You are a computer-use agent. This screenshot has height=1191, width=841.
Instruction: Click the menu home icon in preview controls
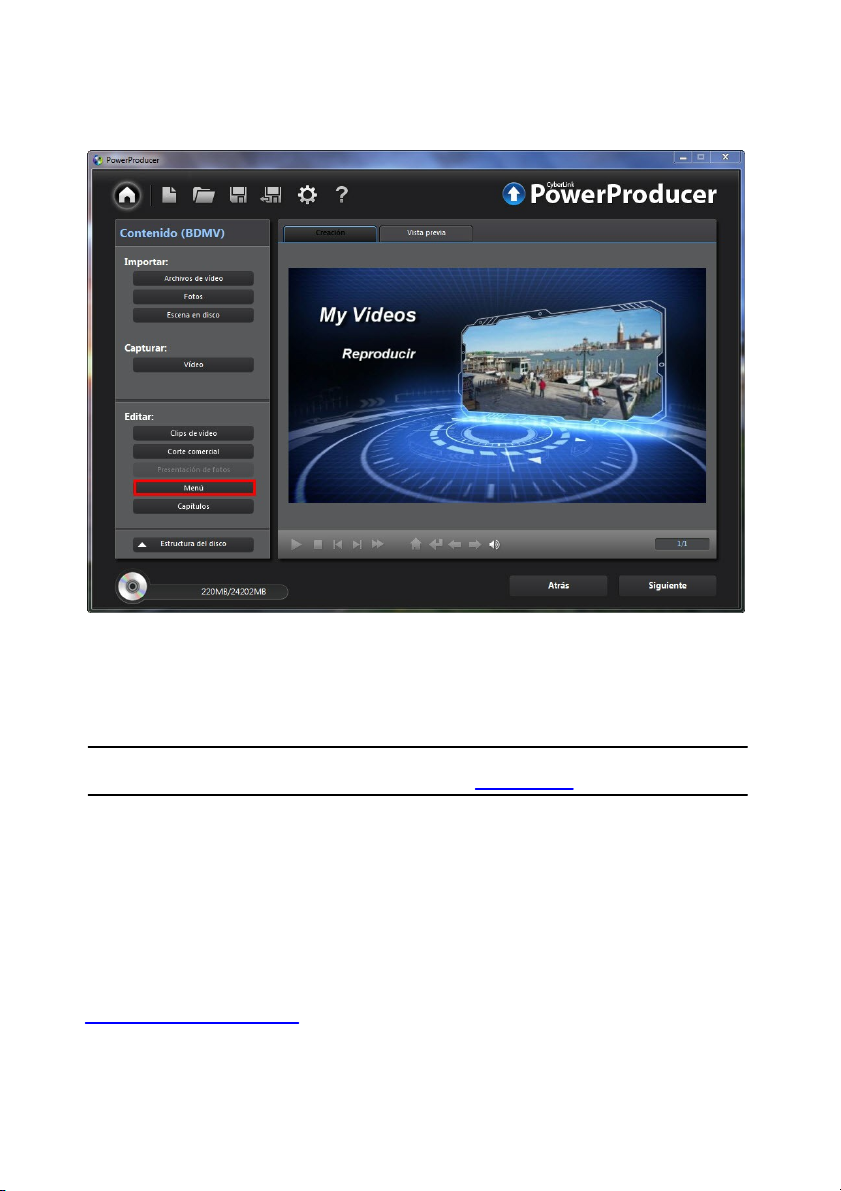point(415,545)
